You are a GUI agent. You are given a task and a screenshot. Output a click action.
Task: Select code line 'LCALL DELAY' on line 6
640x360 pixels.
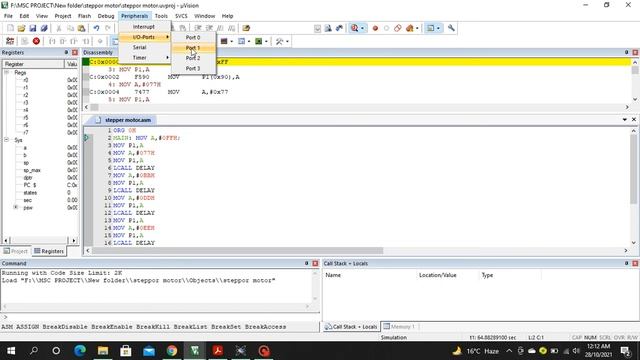134,168
